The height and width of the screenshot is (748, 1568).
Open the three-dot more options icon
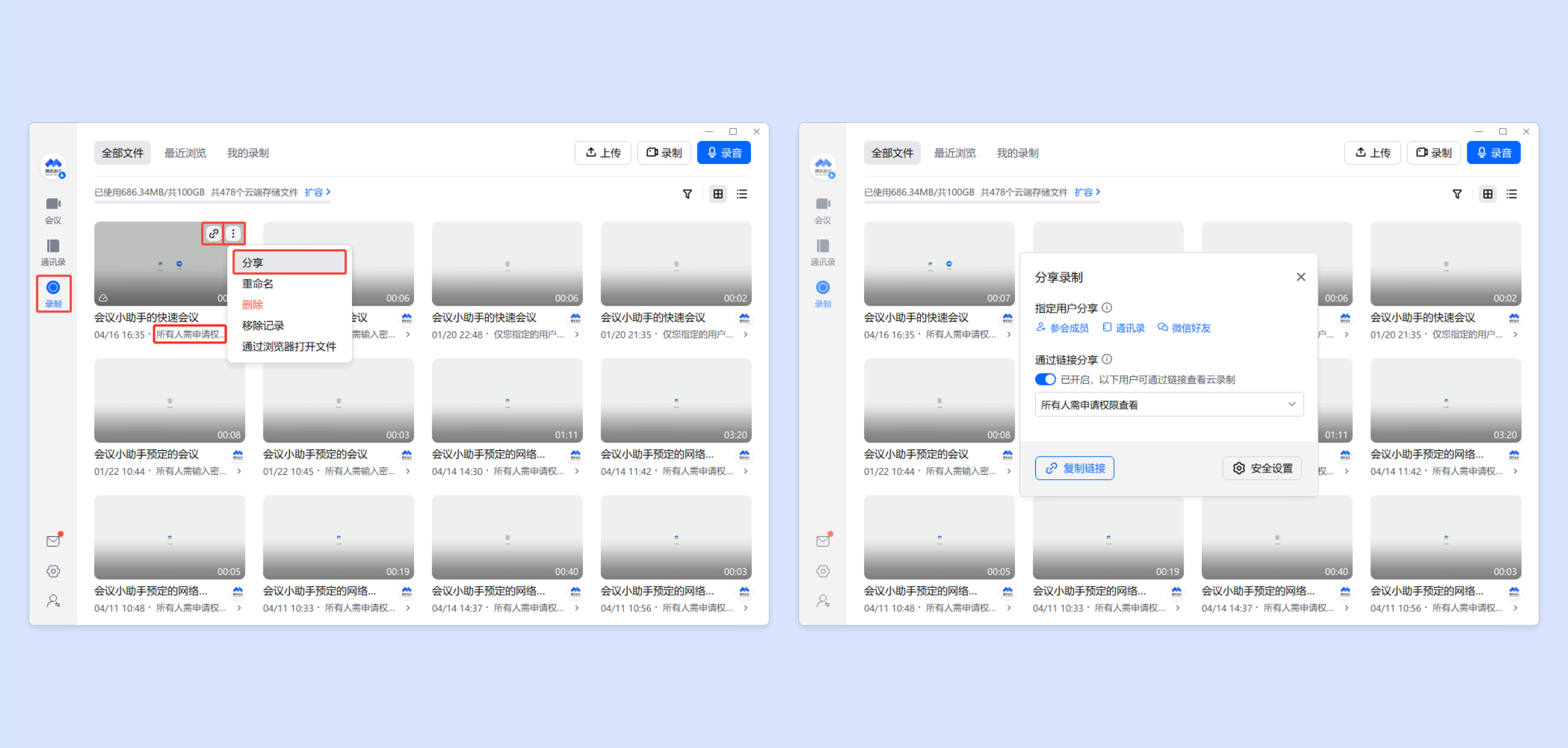point(234,233)
